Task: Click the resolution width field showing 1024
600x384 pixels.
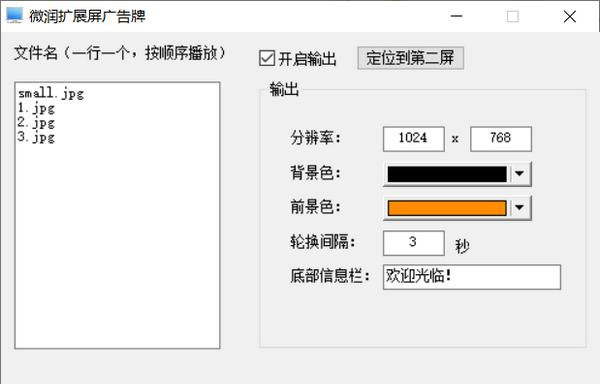Action: click(x=414, y=139)
